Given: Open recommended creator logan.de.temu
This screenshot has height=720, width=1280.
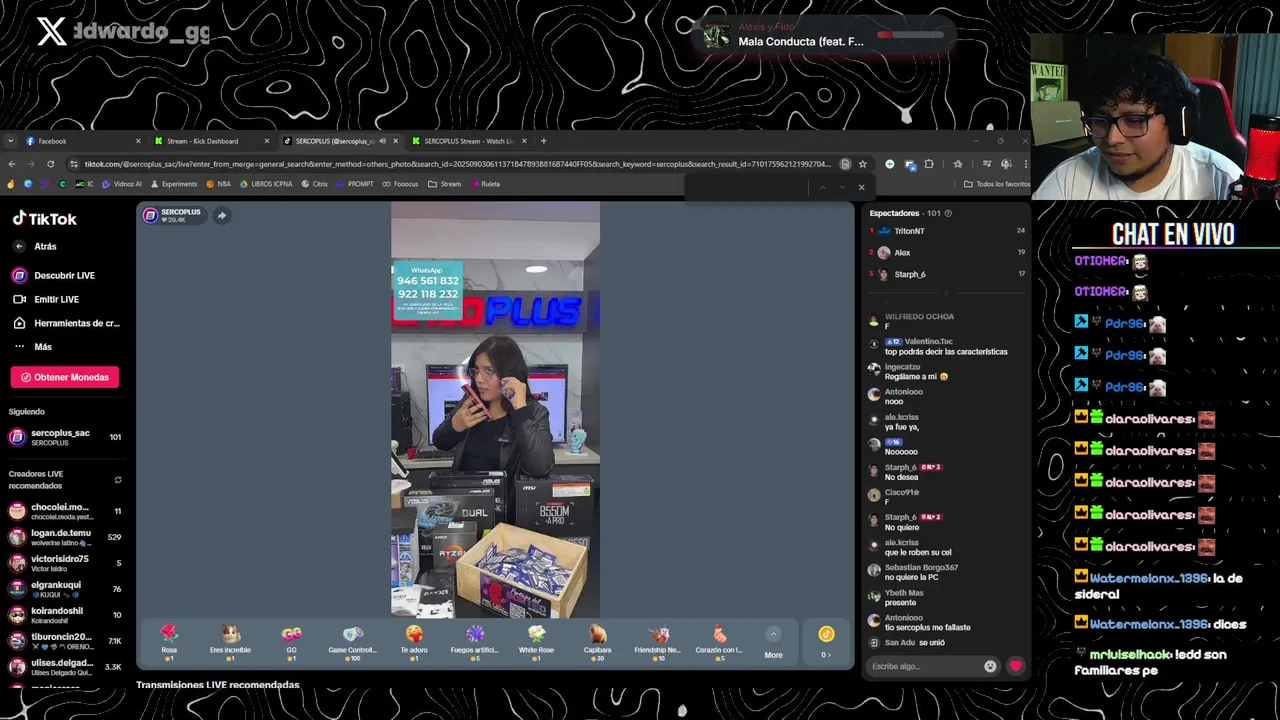Looking at the screenshot, I should click(64, 537).
